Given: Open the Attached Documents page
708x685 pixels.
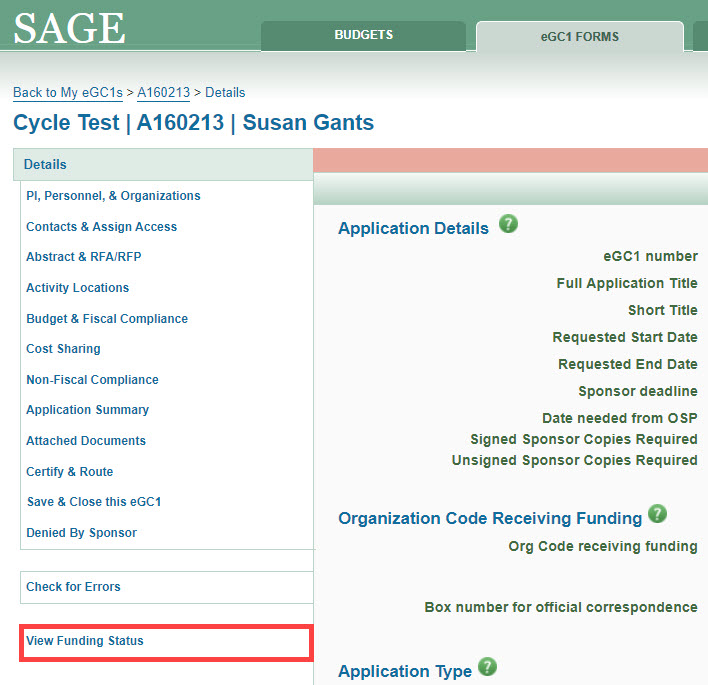Looking at the screenshot, I should pos(86,441).
